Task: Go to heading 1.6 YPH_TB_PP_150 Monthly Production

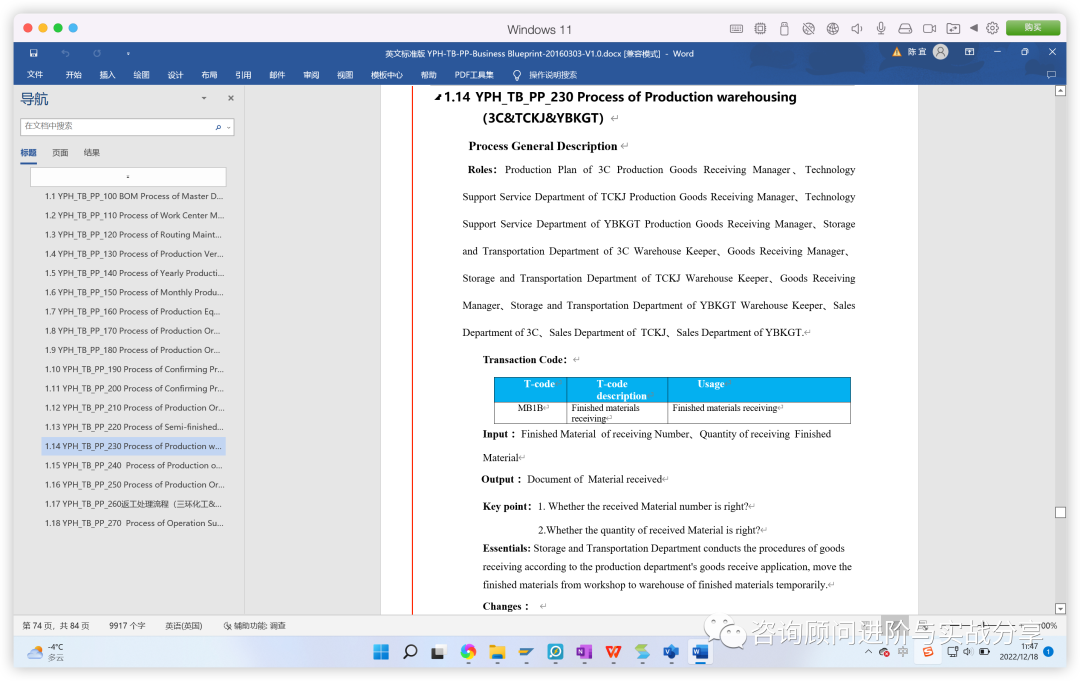Action: [134, 293]
